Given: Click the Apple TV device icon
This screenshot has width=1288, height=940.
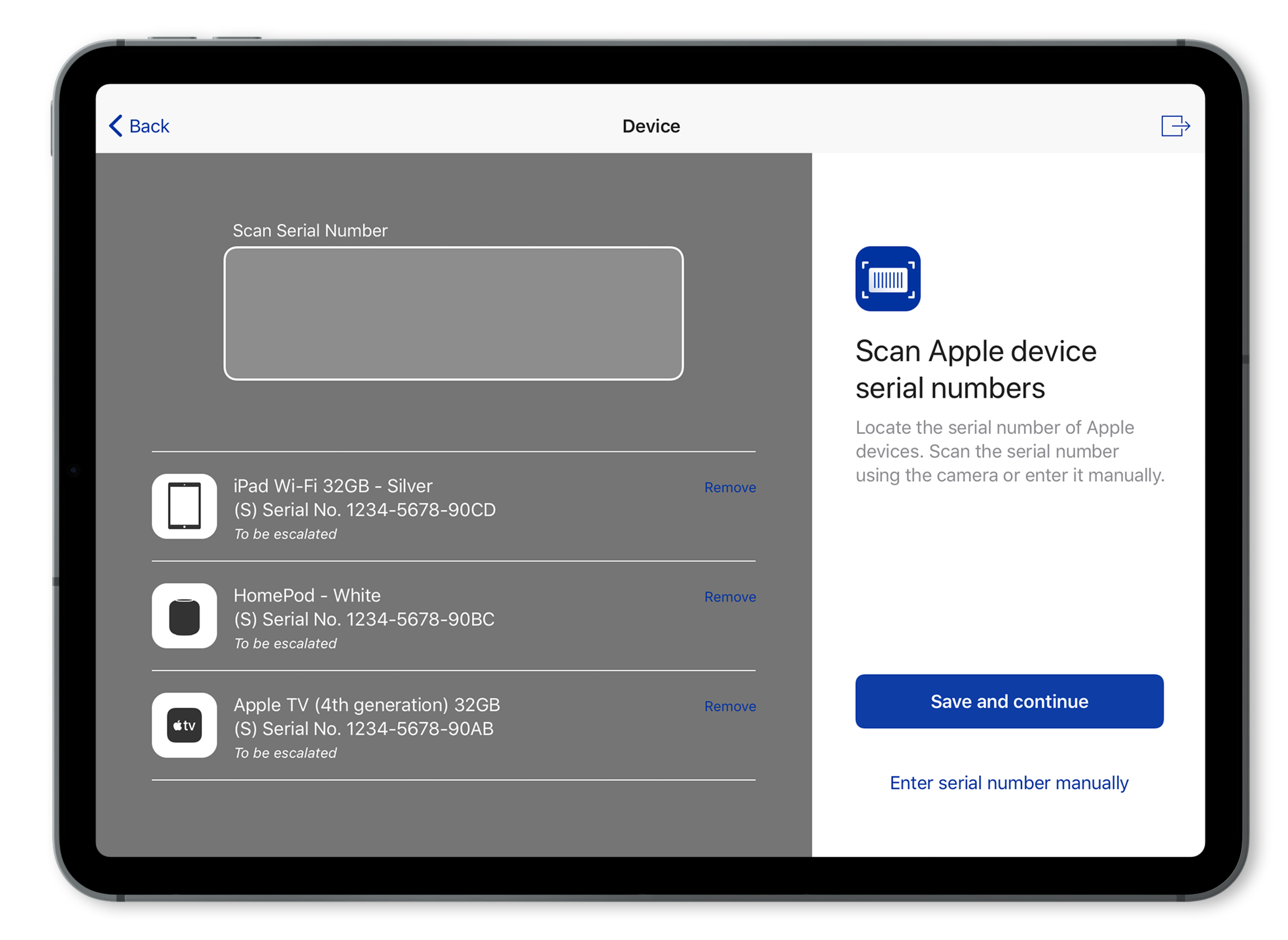Looking at the screenshot, I should 184,725.
